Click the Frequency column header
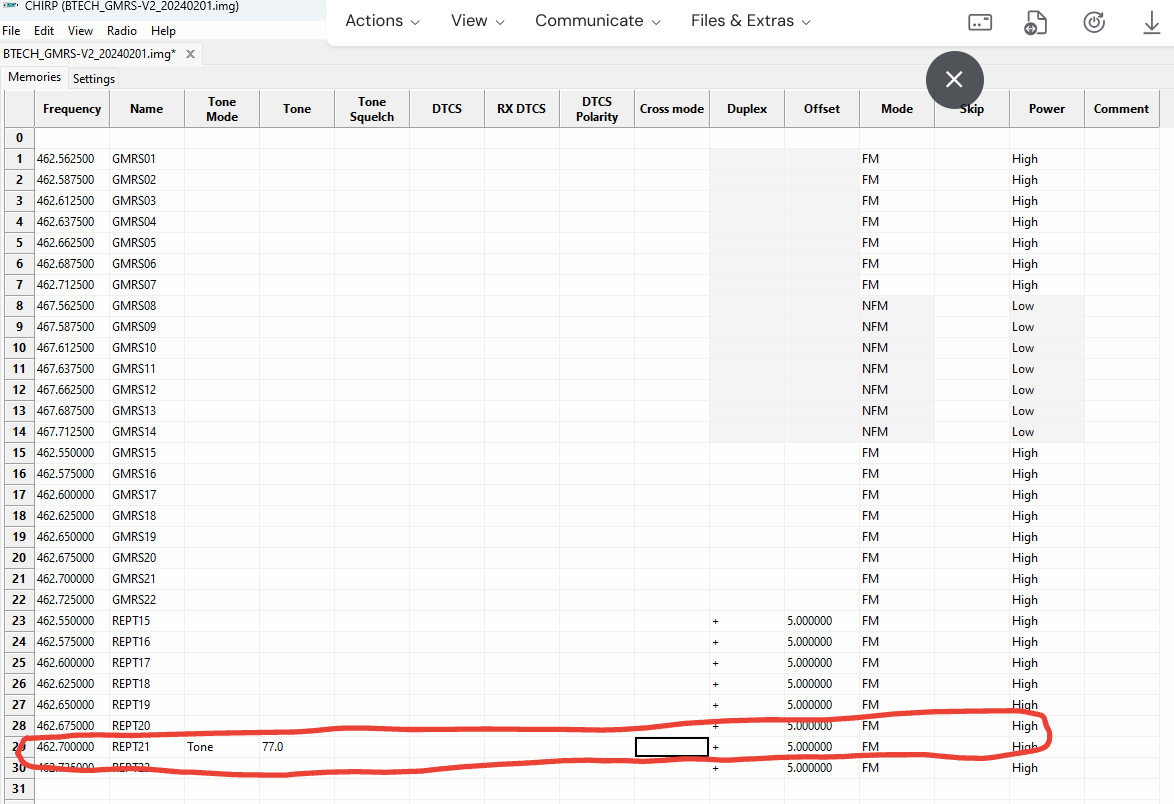Viewport: 1174px width, 804px height. pyautogui.click(x=72, y=109)
